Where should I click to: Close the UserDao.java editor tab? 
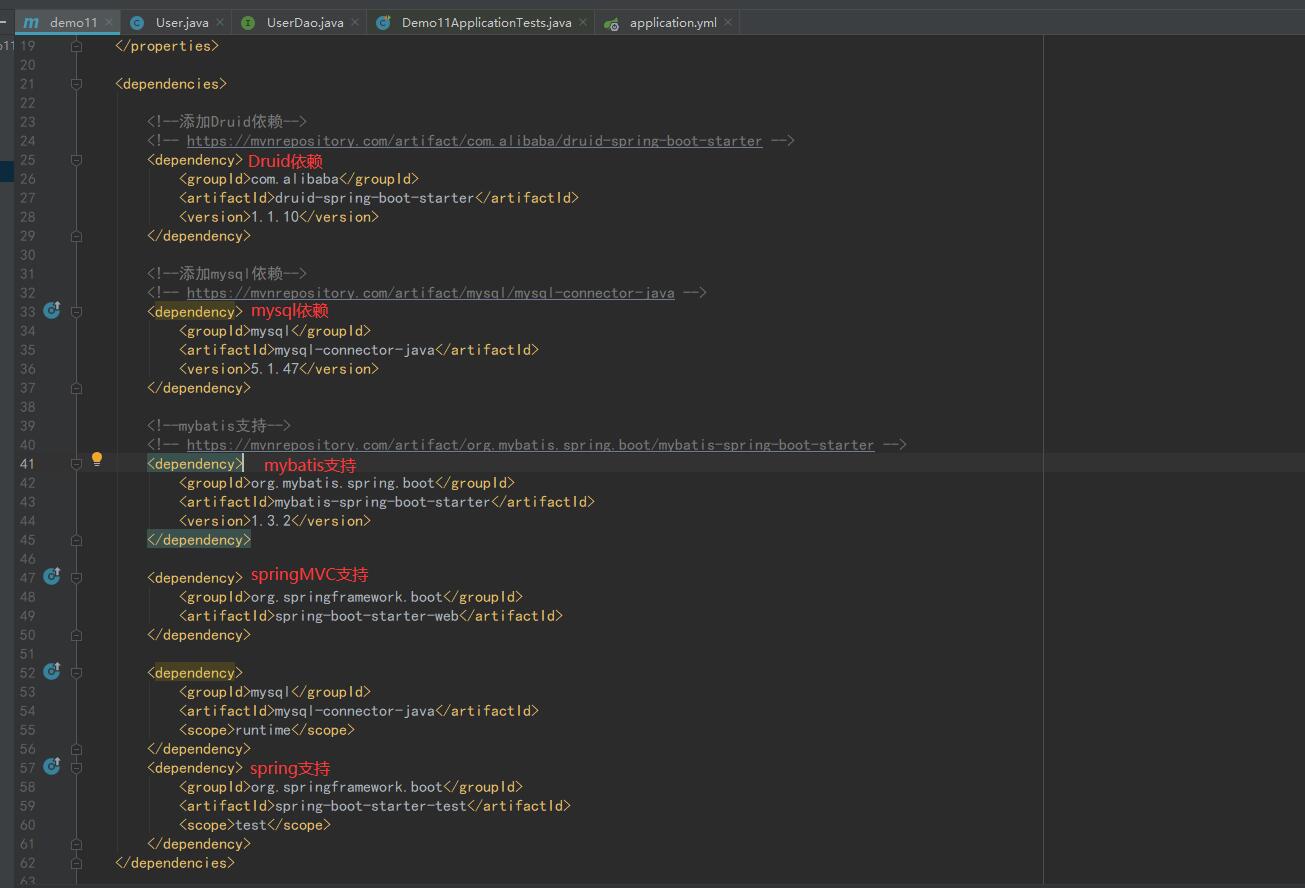(355, 22)
